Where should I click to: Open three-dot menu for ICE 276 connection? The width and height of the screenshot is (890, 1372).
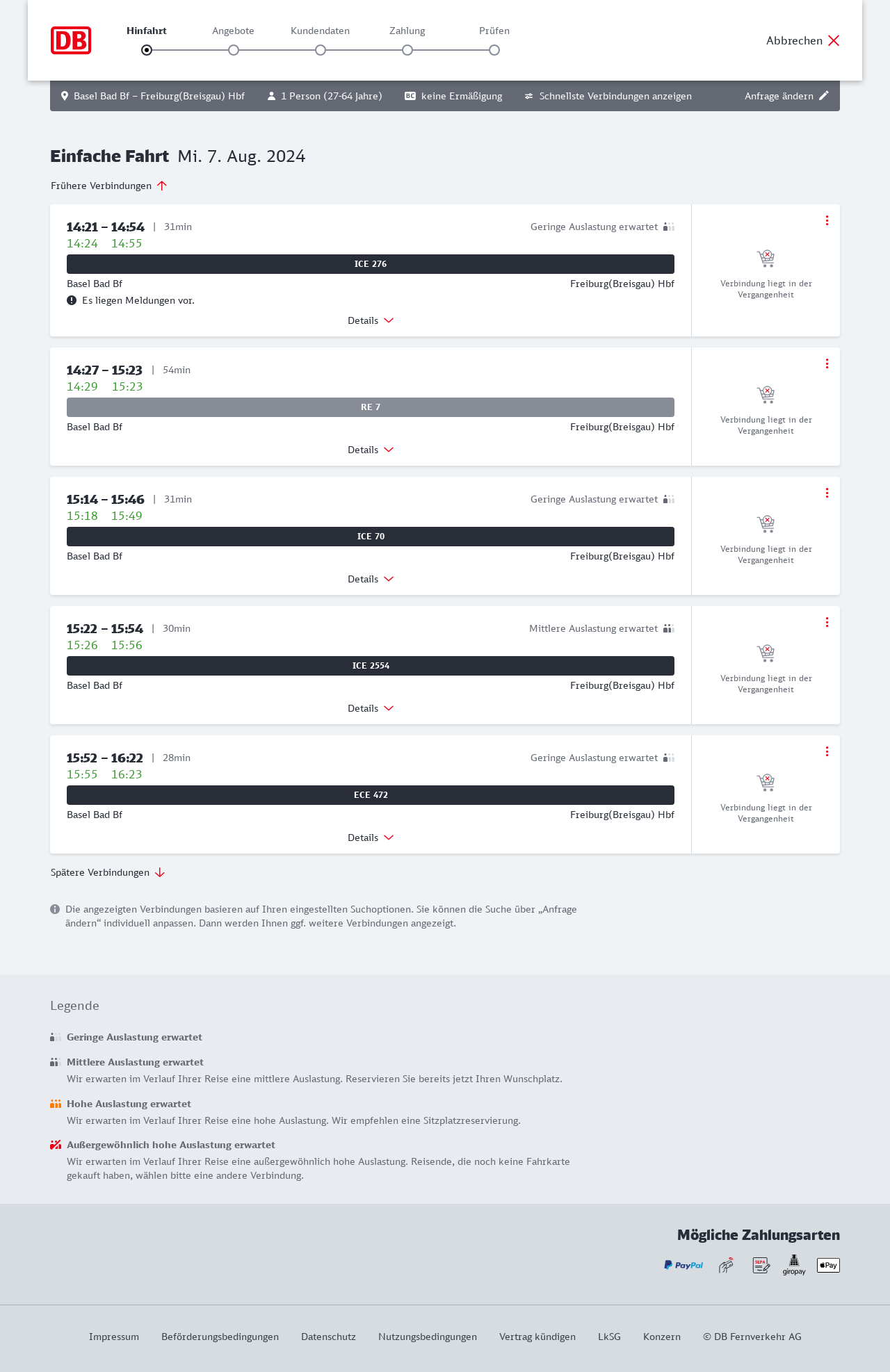click(x=827, y=220)
